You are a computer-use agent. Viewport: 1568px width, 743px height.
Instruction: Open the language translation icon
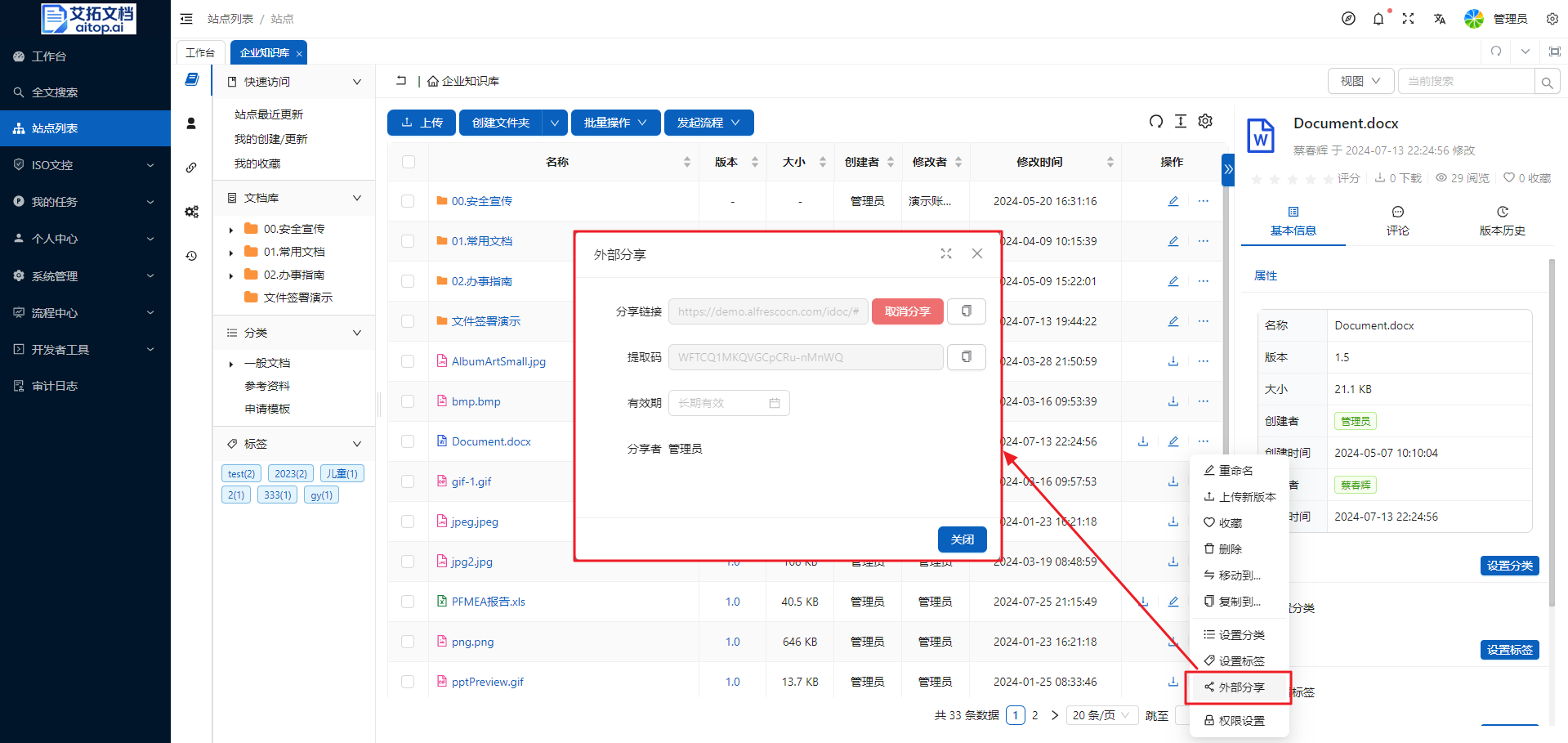1439,19
